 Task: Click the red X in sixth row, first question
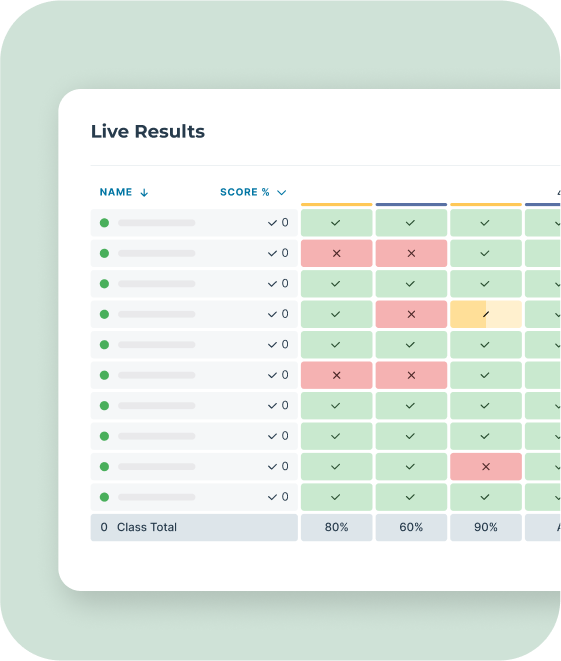(x=336, y=375)
